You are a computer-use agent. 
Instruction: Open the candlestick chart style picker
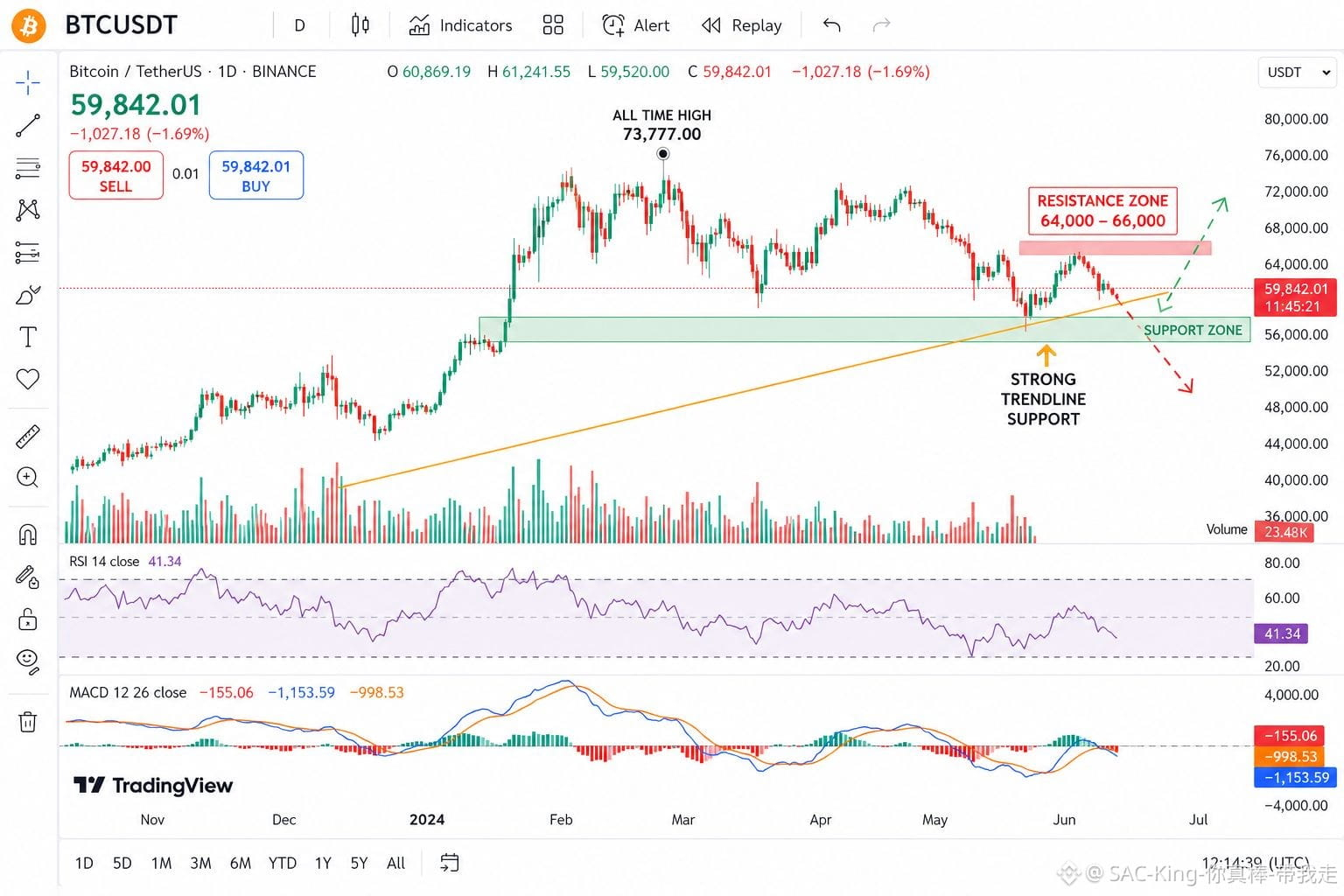tap(360, 25)
